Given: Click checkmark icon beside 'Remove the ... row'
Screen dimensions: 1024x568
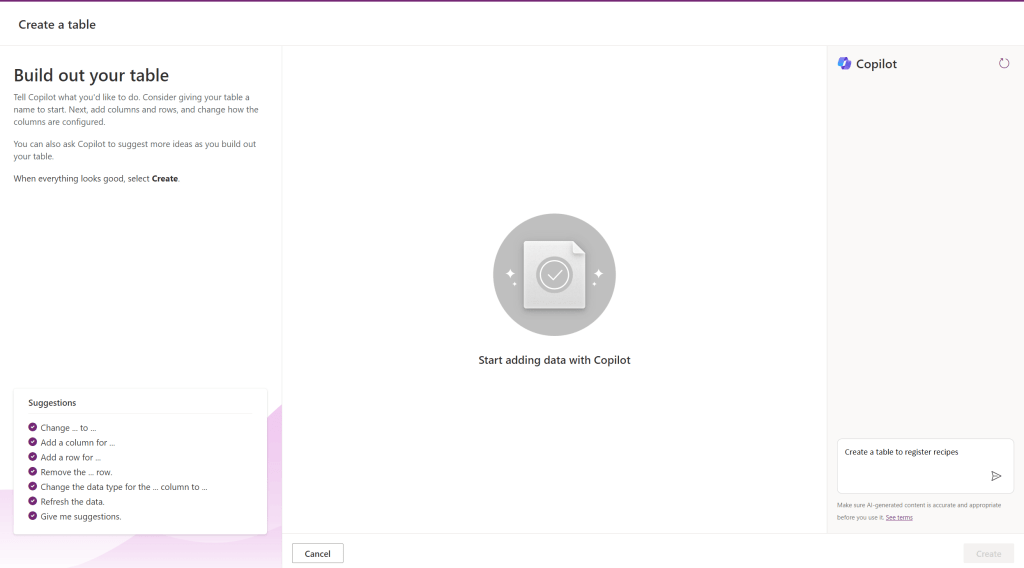Looking at the screenshot, I should (33, 471).
